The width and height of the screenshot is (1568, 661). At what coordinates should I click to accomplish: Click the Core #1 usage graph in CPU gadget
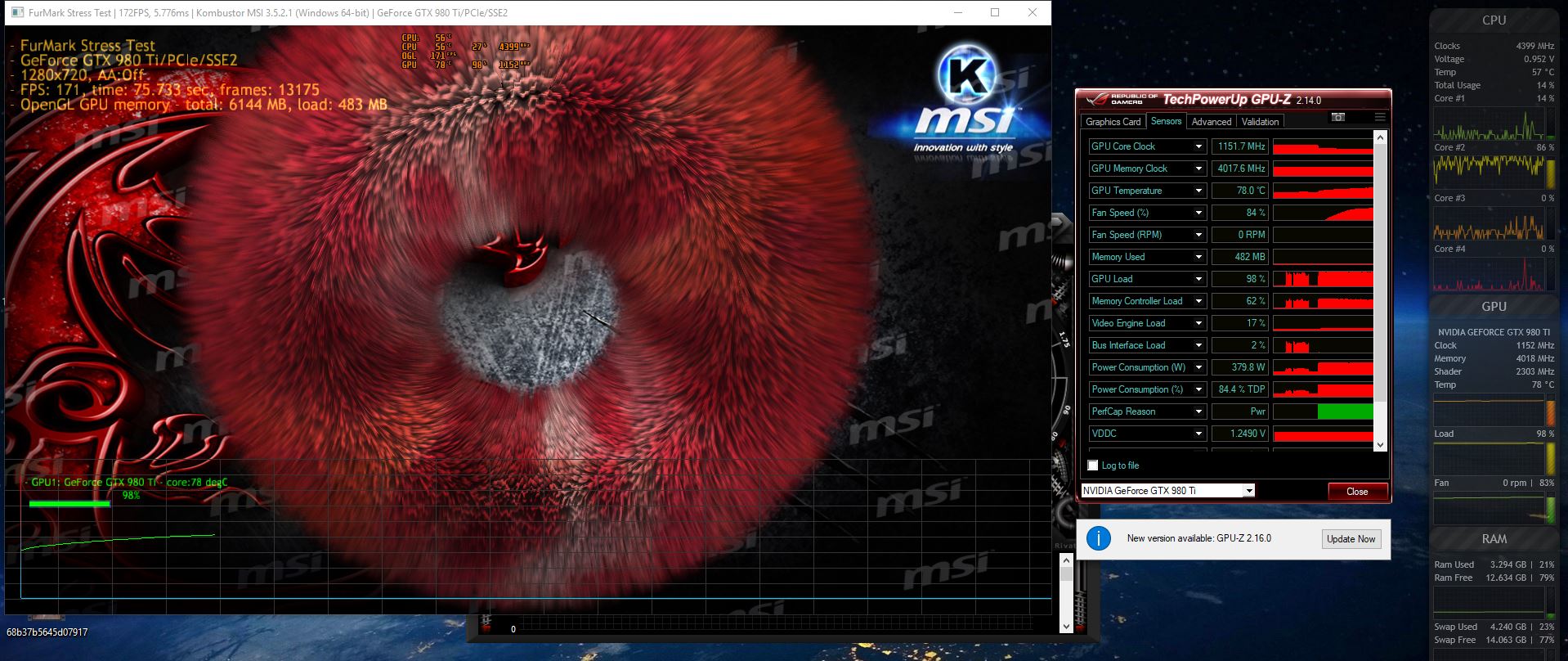pos(1489,123)
